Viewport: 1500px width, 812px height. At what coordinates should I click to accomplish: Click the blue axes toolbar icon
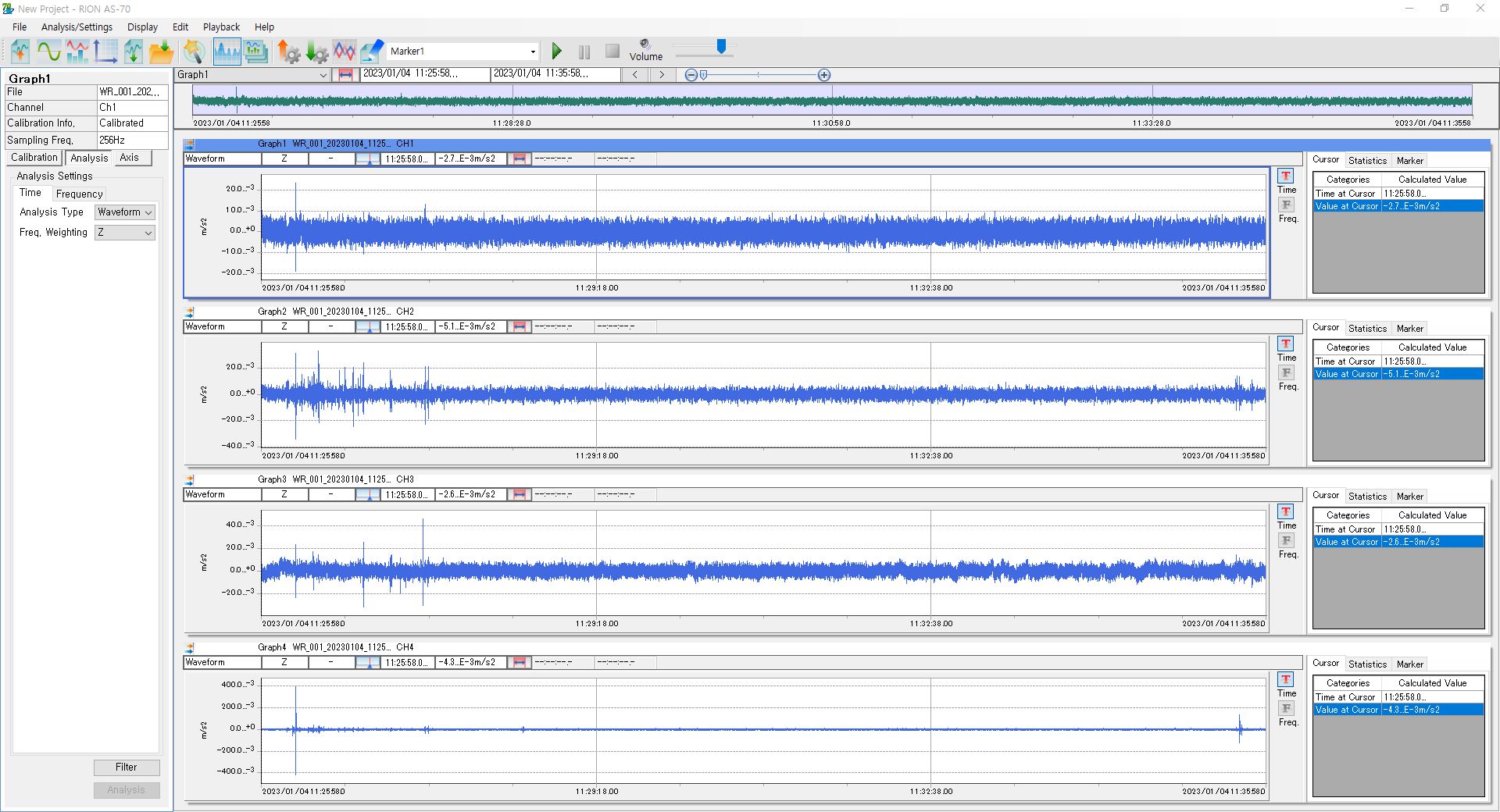click(x=105, y=52)
